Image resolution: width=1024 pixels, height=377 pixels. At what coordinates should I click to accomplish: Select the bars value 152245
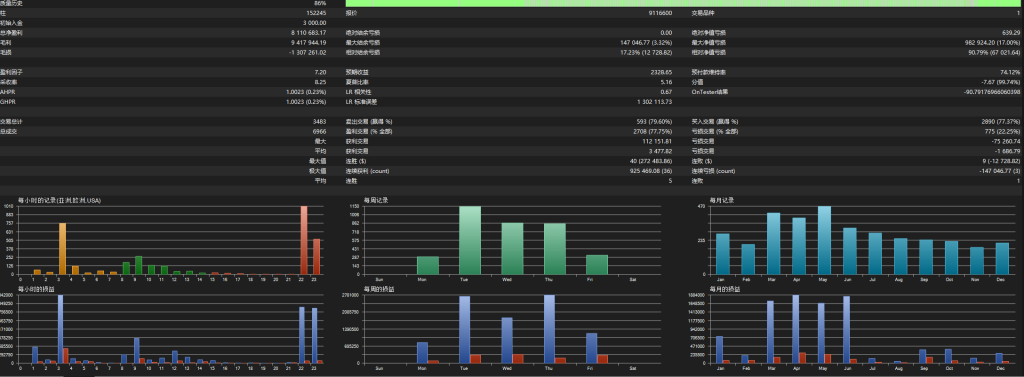[x=316, y=13]
